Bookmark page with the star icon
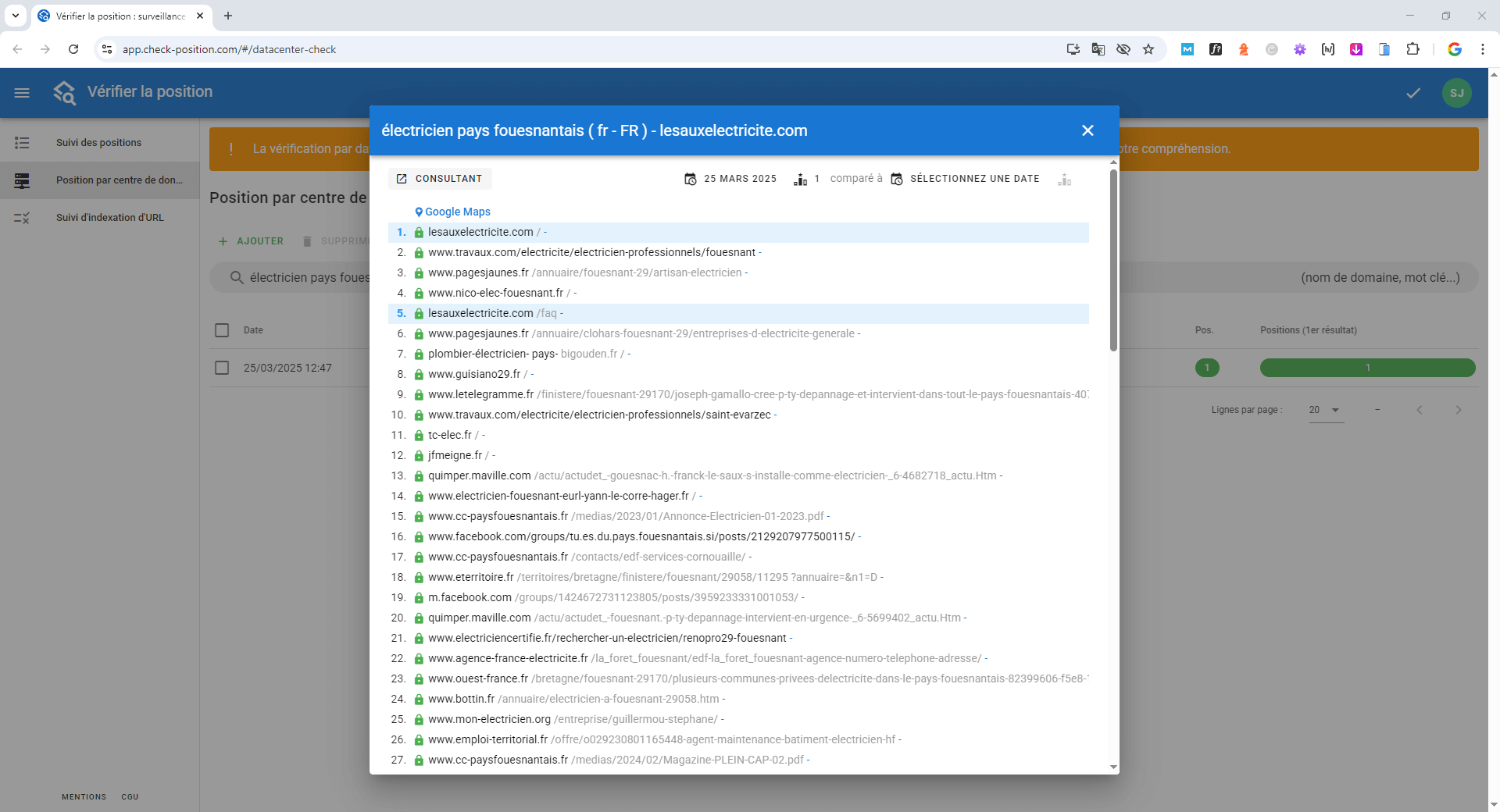Image resolution: width=1500 pixels, height=812 pixels. [x=1148, y=49]
